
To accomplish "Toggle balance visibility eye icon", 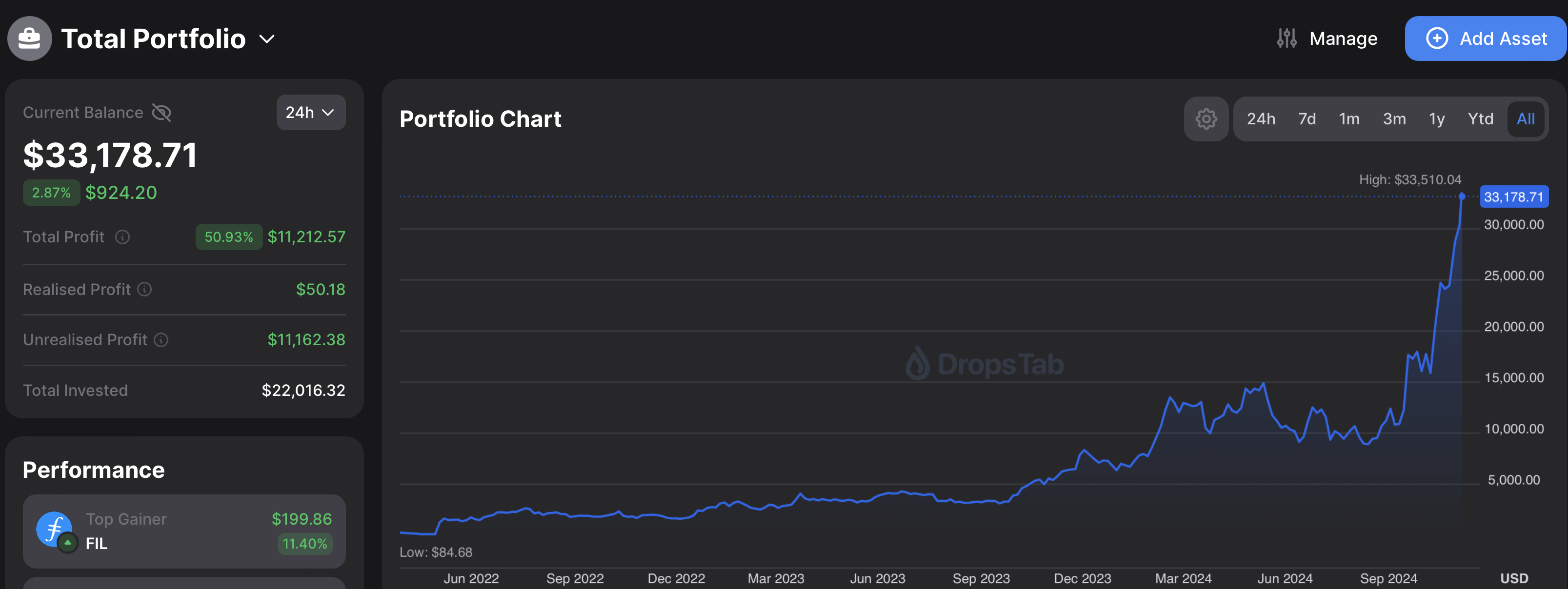I will tap(161, 113).
